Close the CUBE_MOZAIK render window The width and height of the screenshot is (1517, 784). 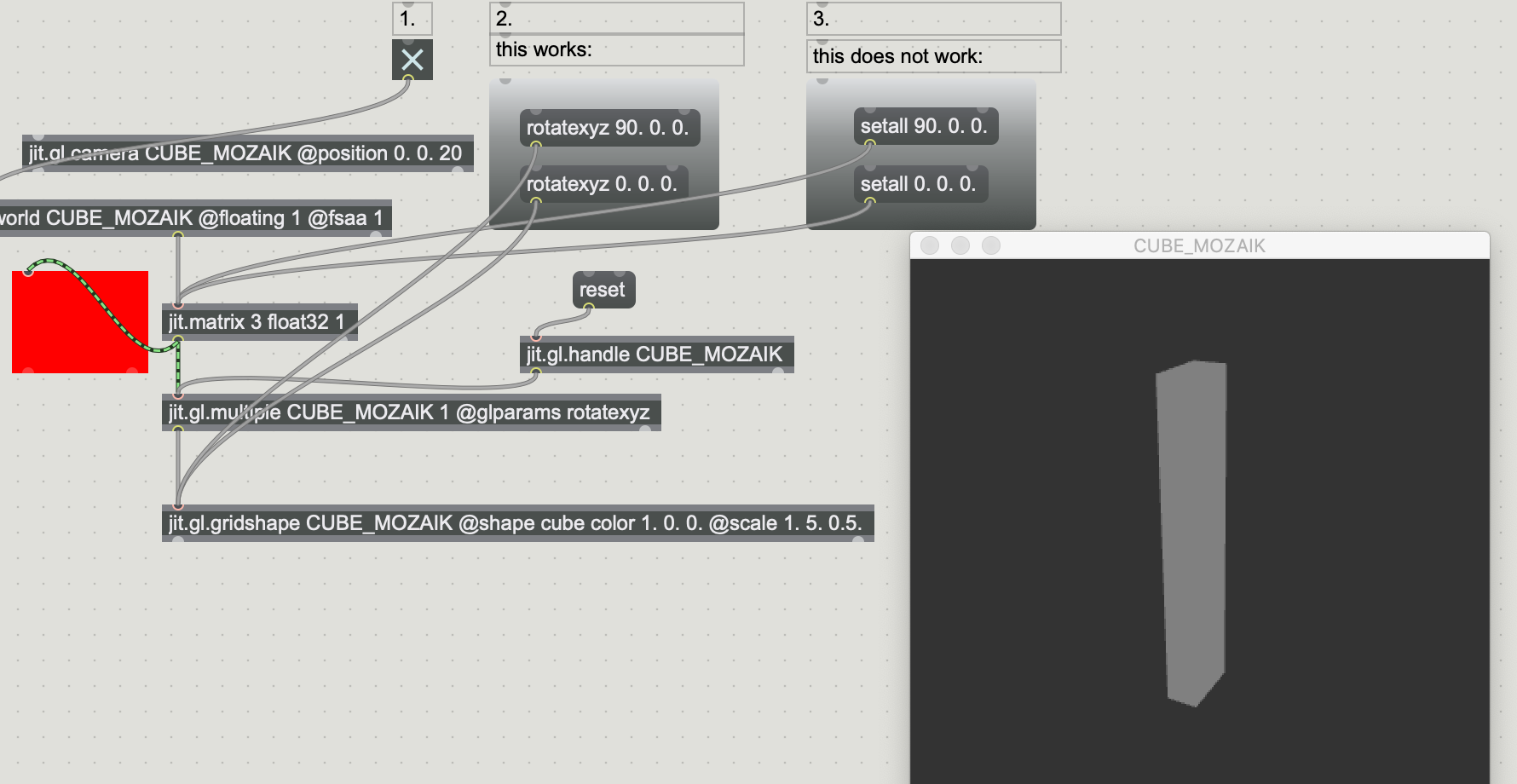tap(930, 245)
